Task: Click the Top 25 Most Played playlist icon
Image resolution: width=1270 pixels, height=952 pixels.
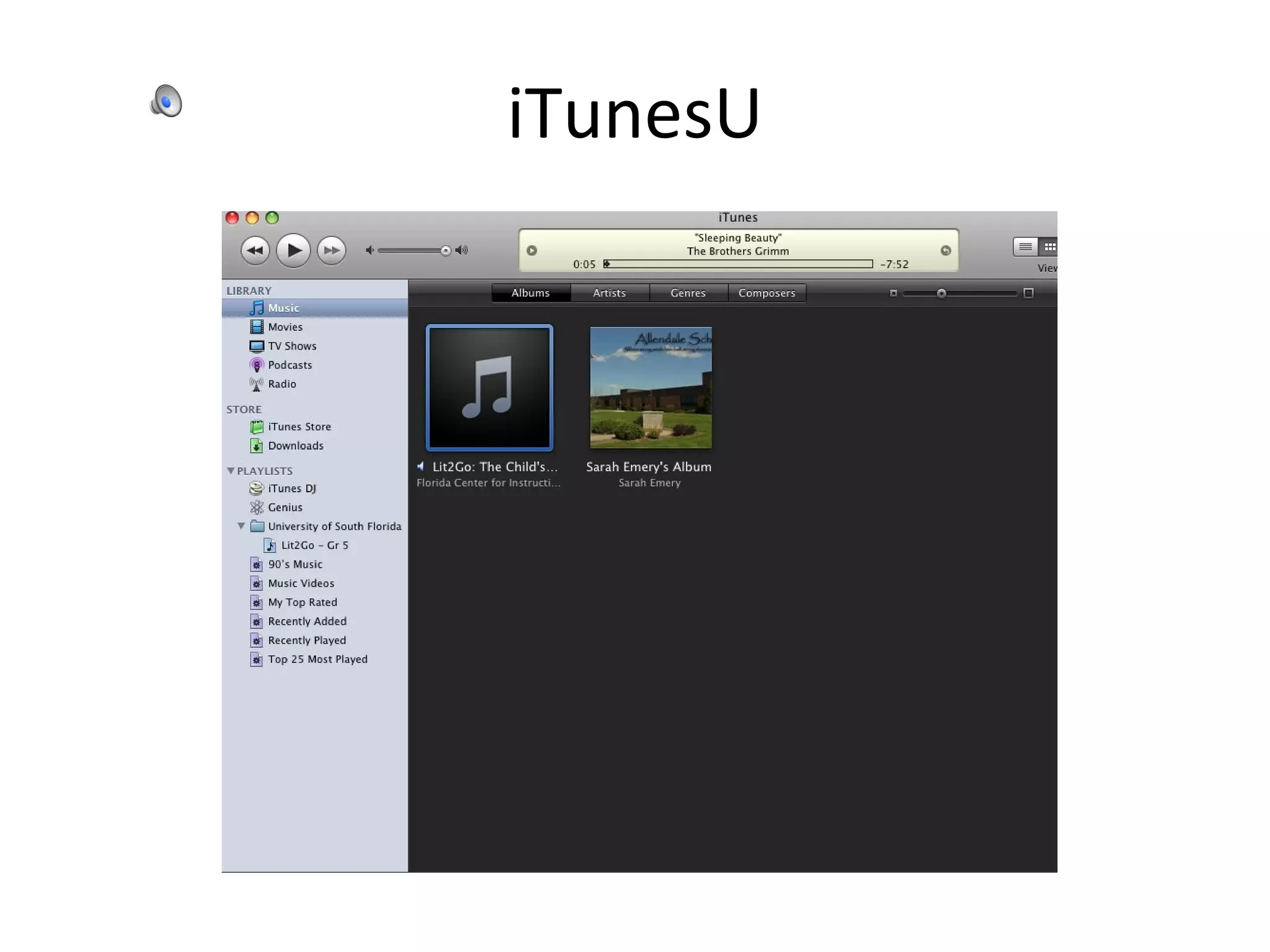Action: point(256,659)
